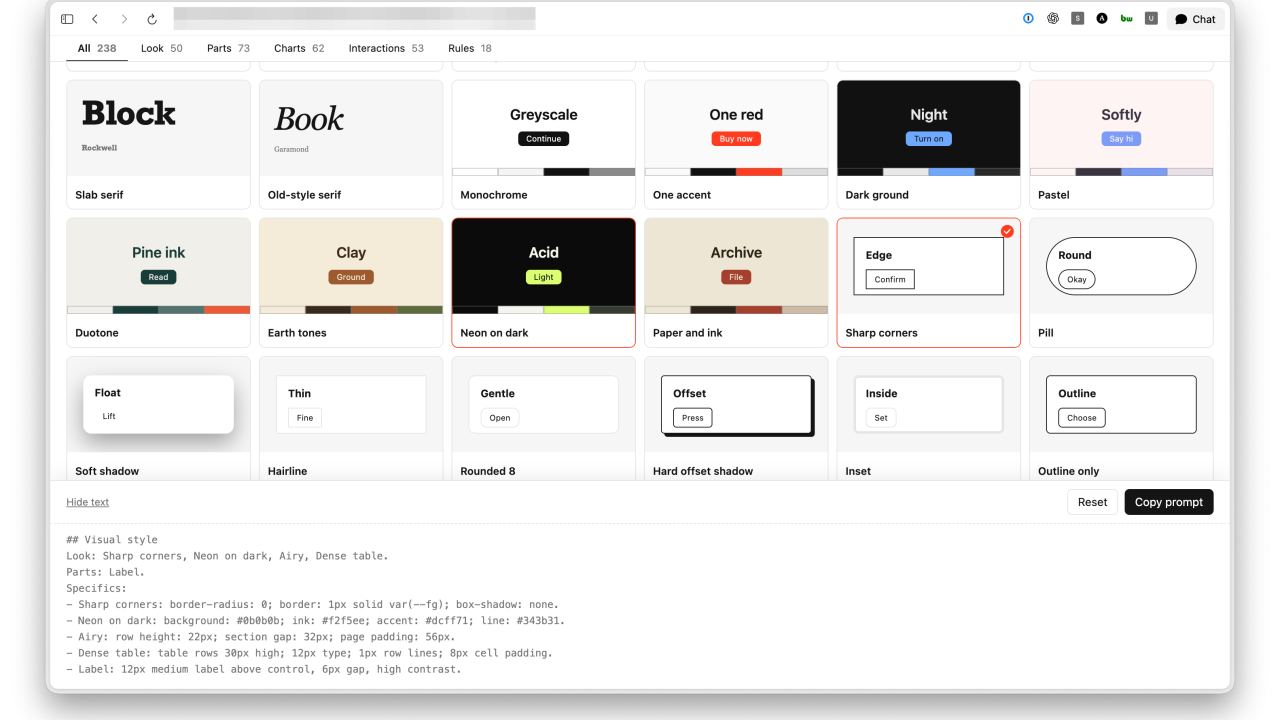Open the Interactions tab
This screenshot has width=1280, height=720.
coord(386,48)
